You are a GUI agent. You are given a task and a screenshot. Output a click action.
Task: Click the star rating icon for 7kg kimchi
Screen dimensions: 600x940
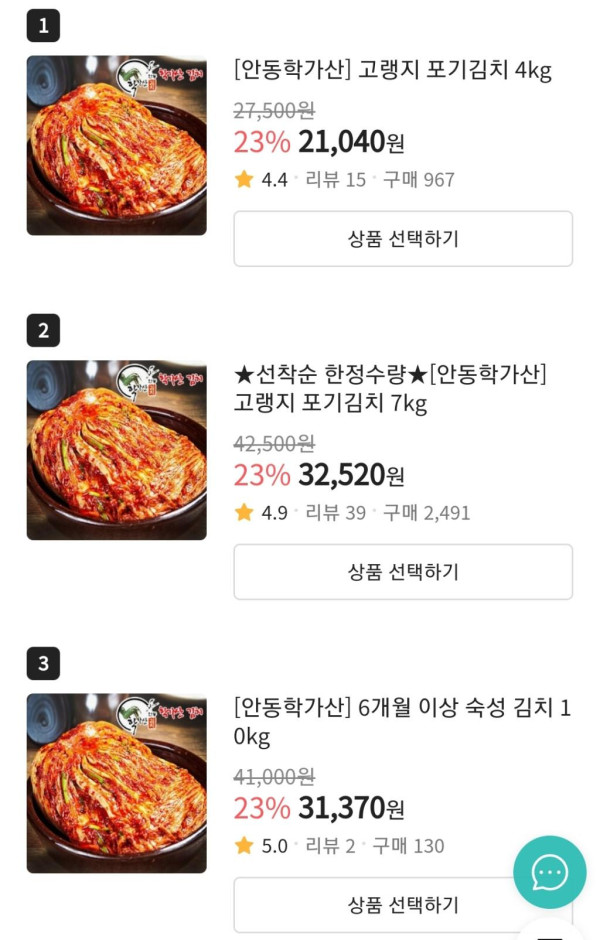coord(244,512)
